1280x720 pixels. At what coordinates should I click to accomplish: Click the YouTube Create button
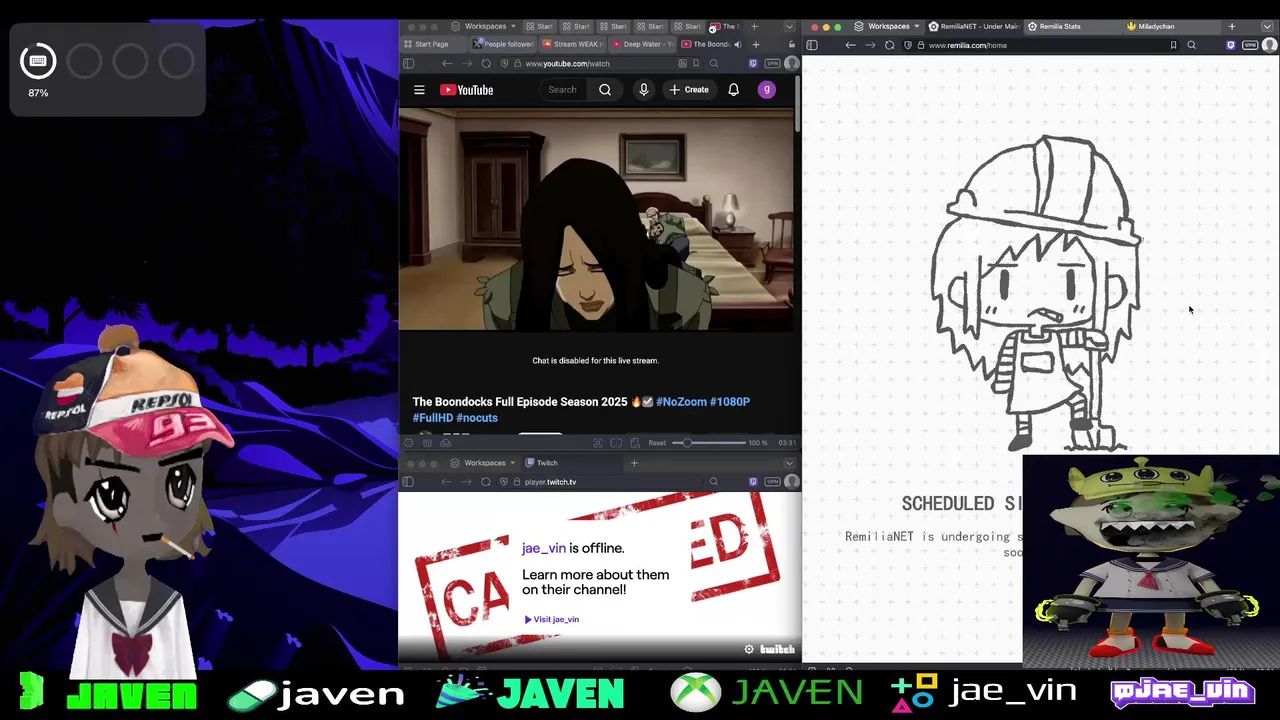689,90
